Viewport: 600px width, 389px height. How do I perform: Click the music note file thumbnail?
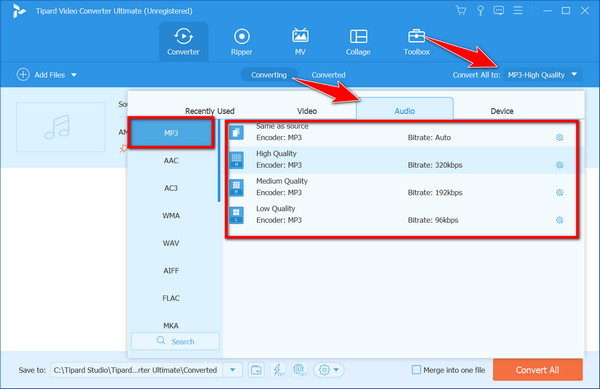(x=60, y=127)
